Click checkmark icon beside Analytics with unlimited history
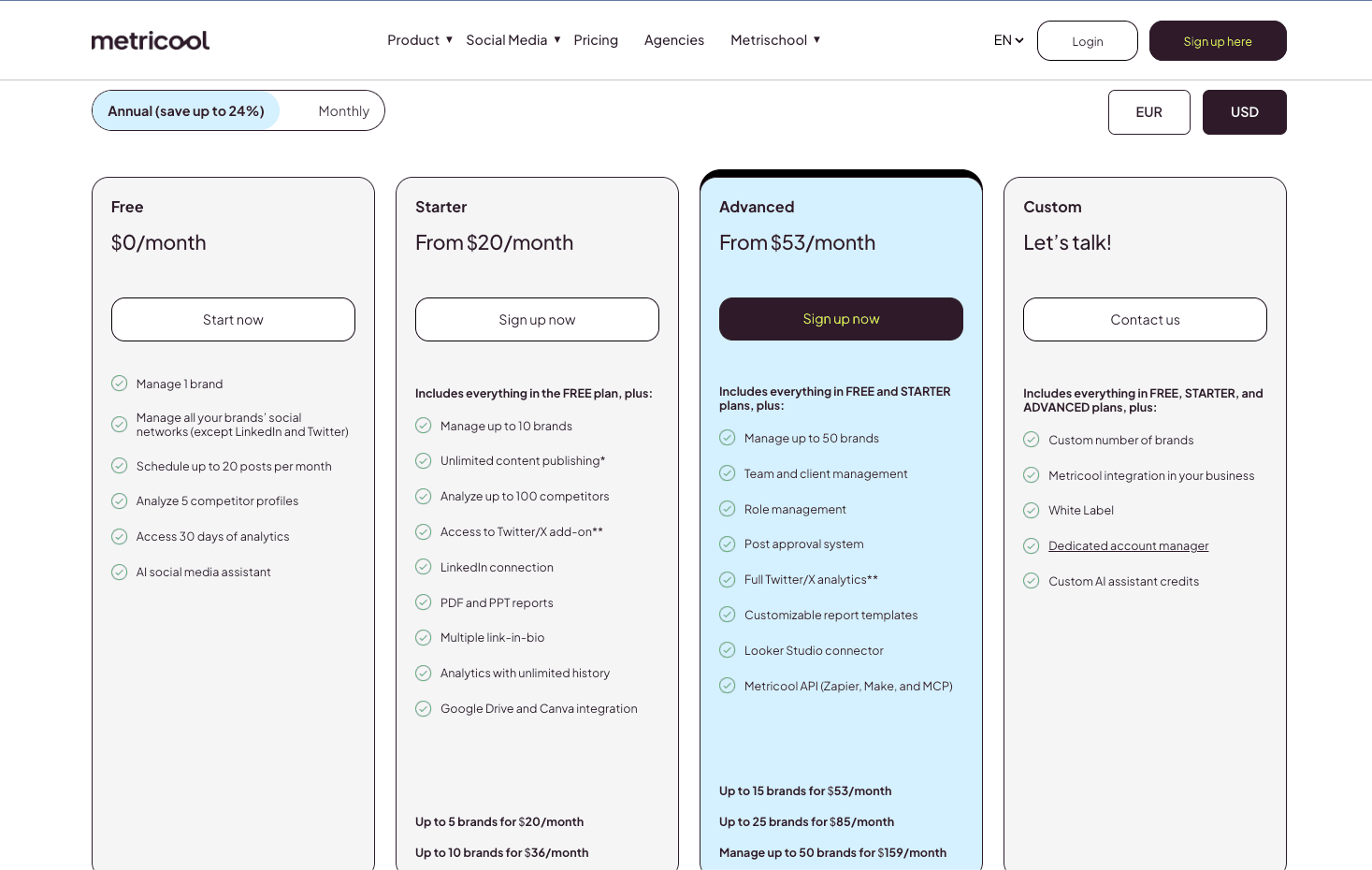The image size is (1372, 870). (424, 673)
